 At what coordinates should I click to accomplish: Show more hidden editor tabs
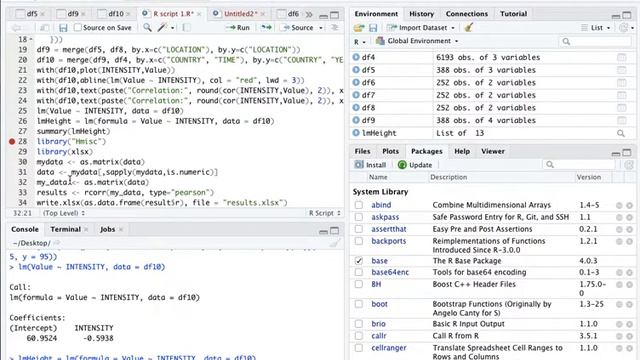click(309, 14)
